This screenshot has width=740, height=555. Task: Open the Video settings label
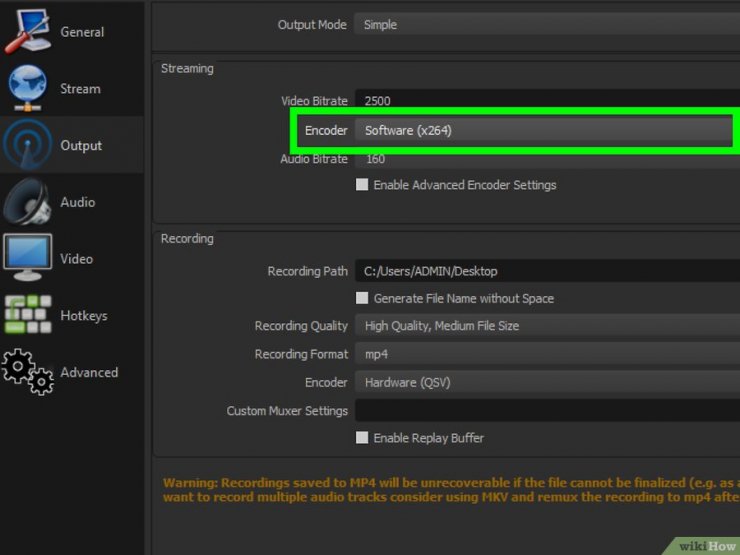click(76, 259)
